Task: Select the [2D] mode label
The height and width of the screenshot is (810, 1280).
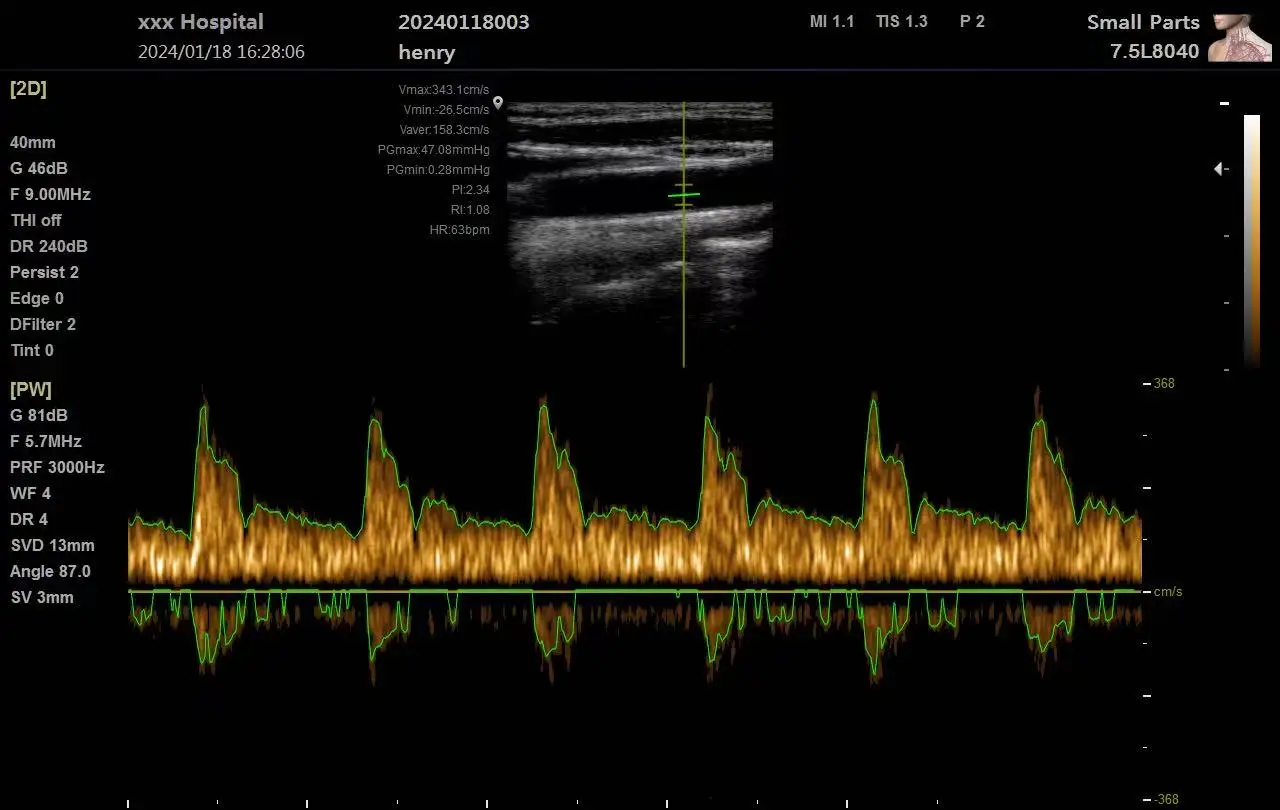Action: tap(28, 88)
